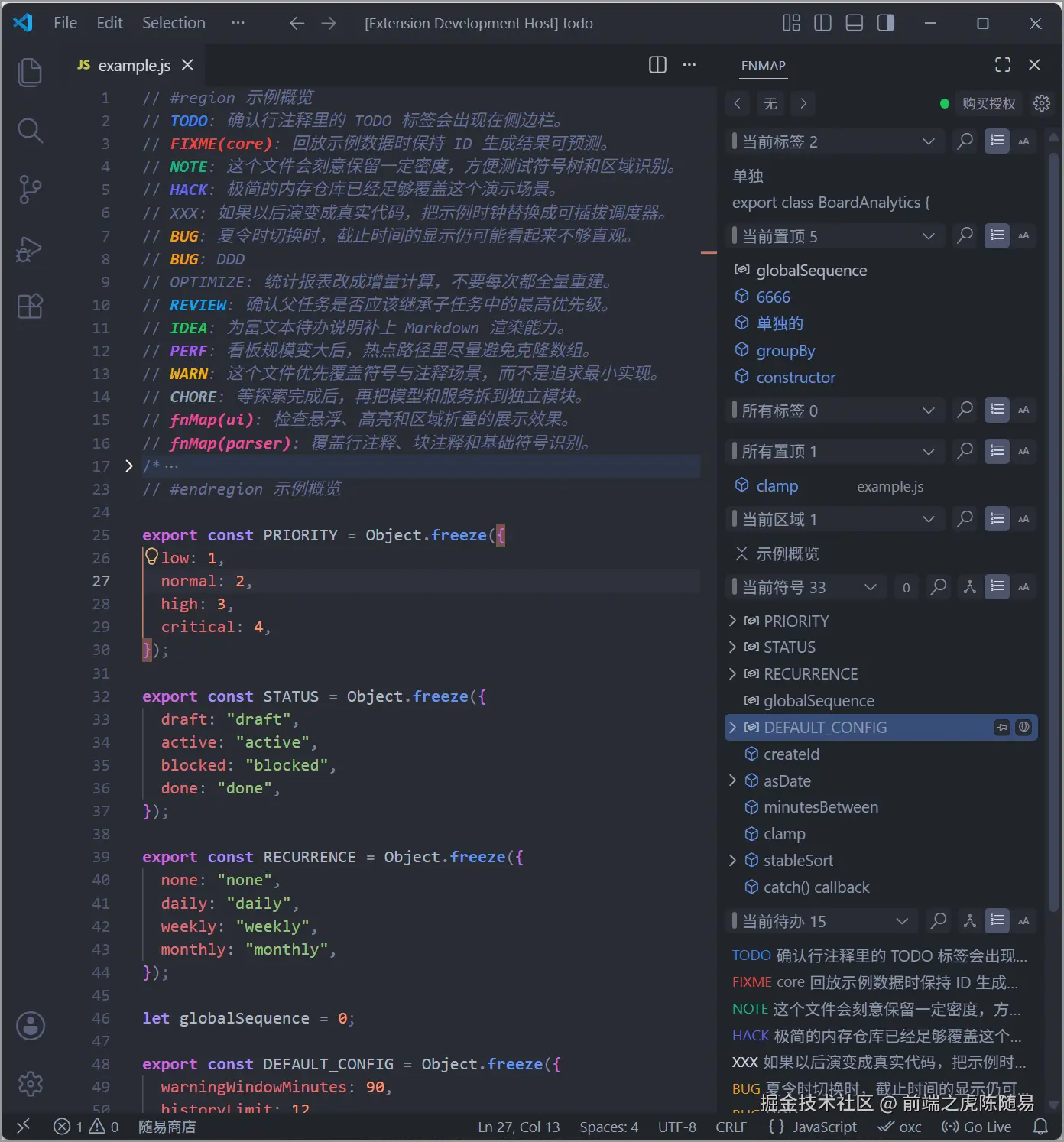Open the Edit menu

point(109,23)
